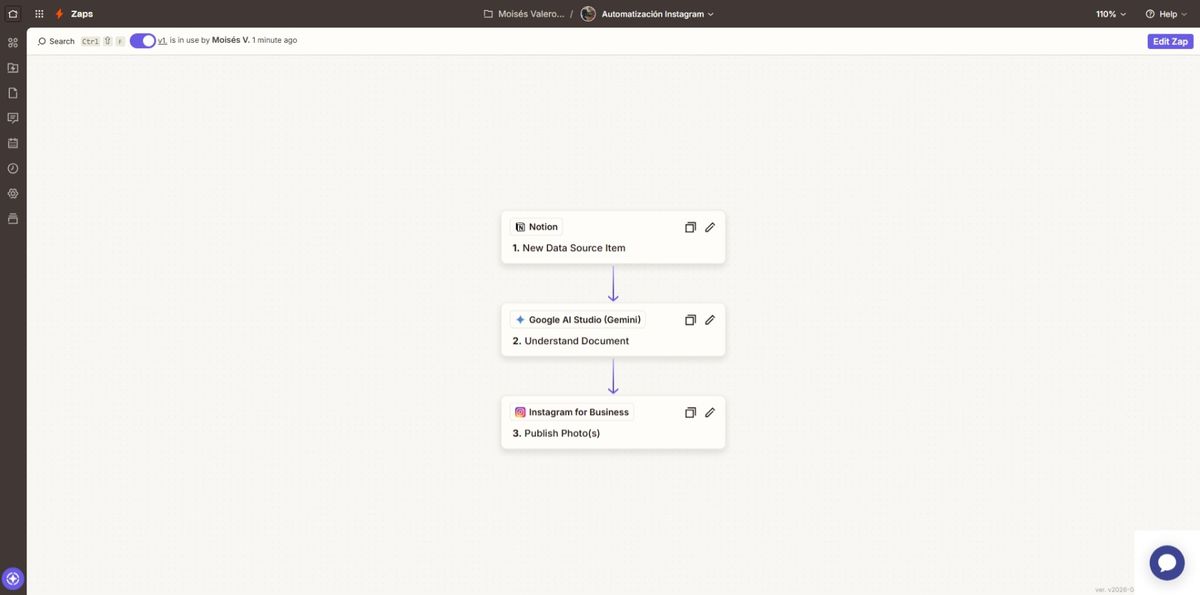Click the orange Zaps lightning logo
The height and width of the screenshot is (595, 1200).
(x=59, y=14)
